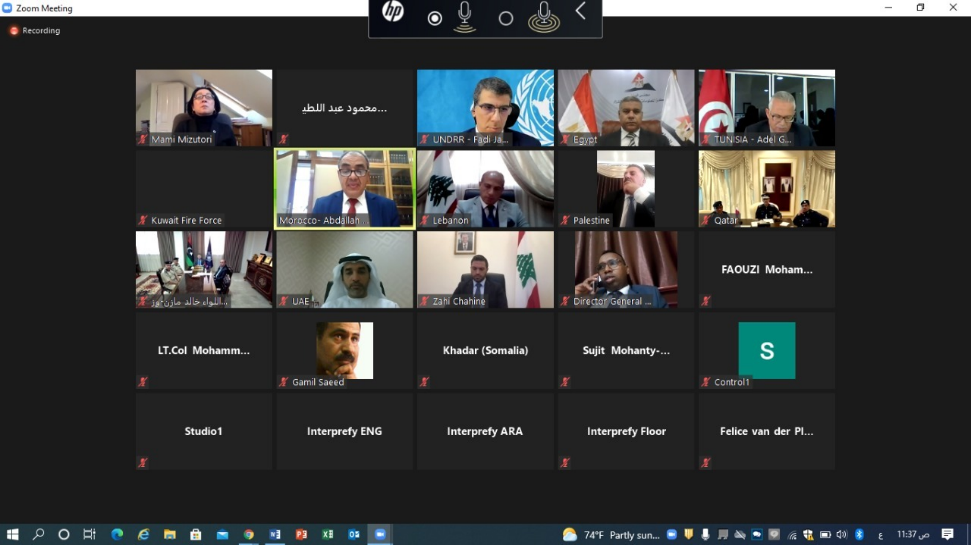Click the speaker volume icon in system tray

pos(841,535)
